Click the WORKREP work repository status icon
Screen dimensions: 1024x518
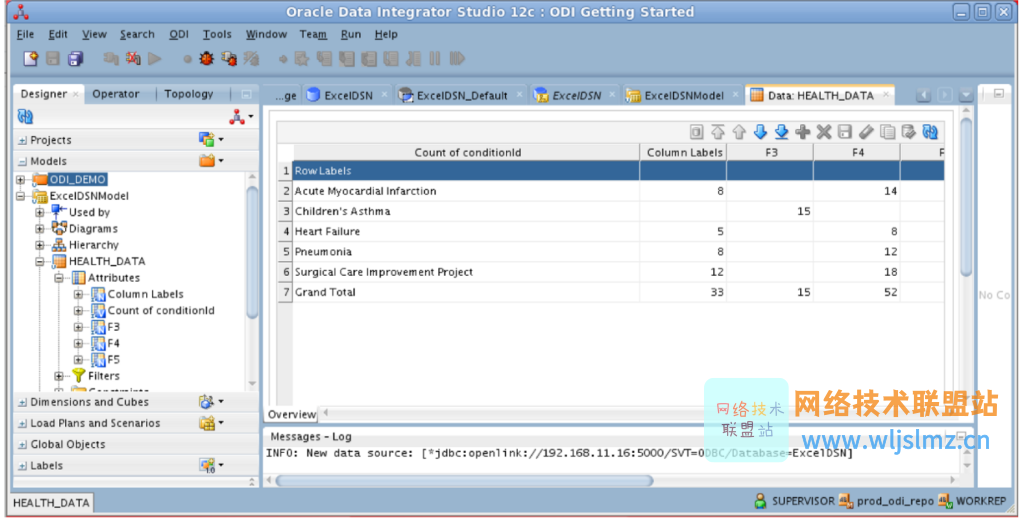(x=945, y=501)
